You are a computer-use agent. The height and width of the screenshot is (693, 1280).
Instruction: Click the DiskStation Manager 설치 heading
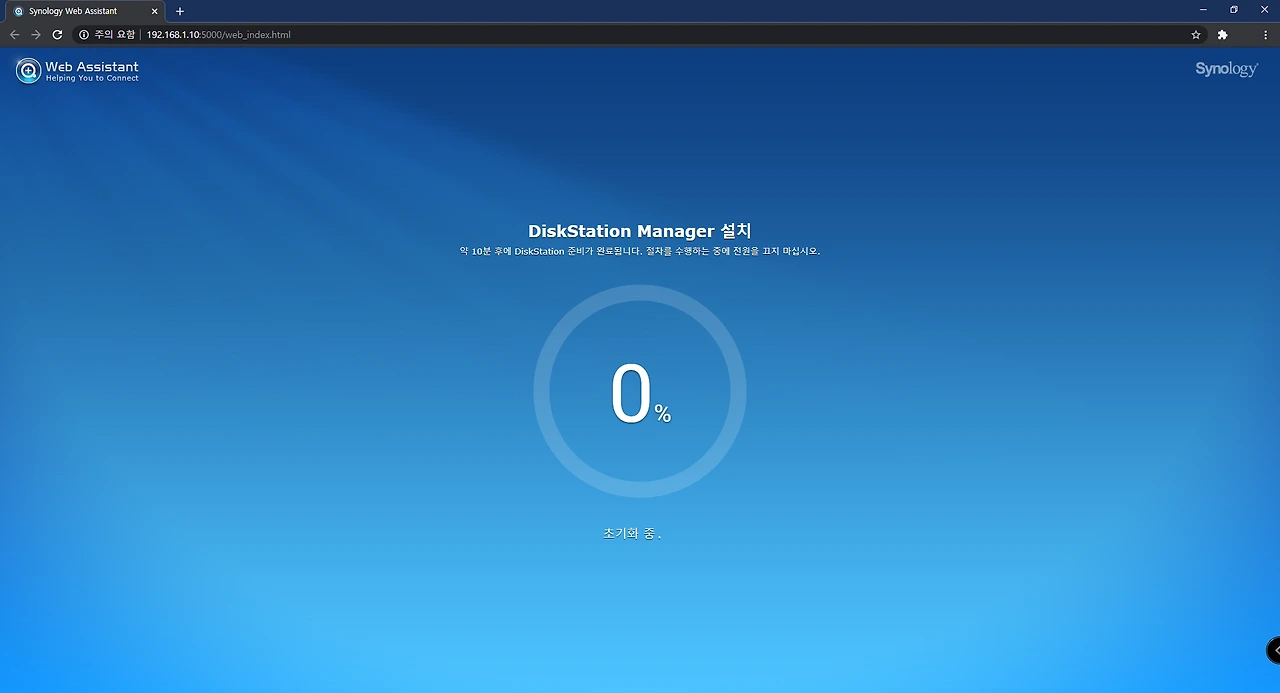[639, 231]
